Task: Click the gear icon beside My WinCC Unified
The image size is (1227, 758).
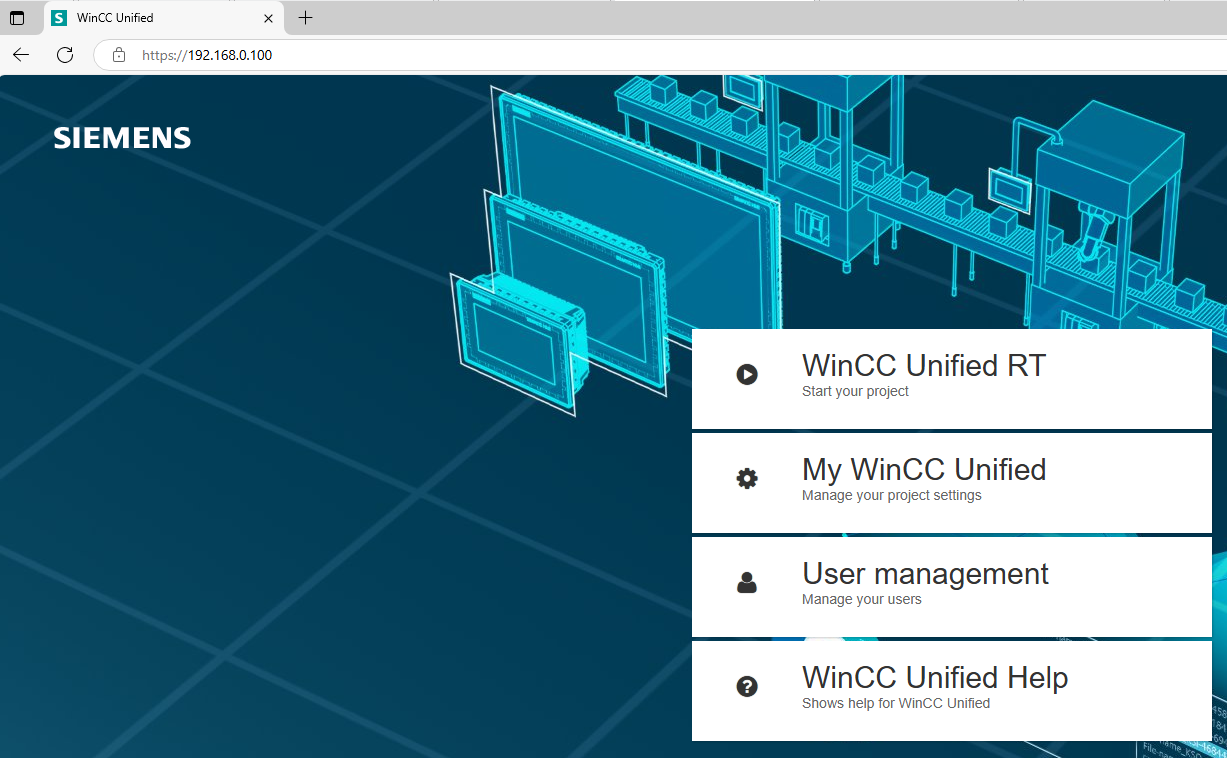Action: (747, 479)
